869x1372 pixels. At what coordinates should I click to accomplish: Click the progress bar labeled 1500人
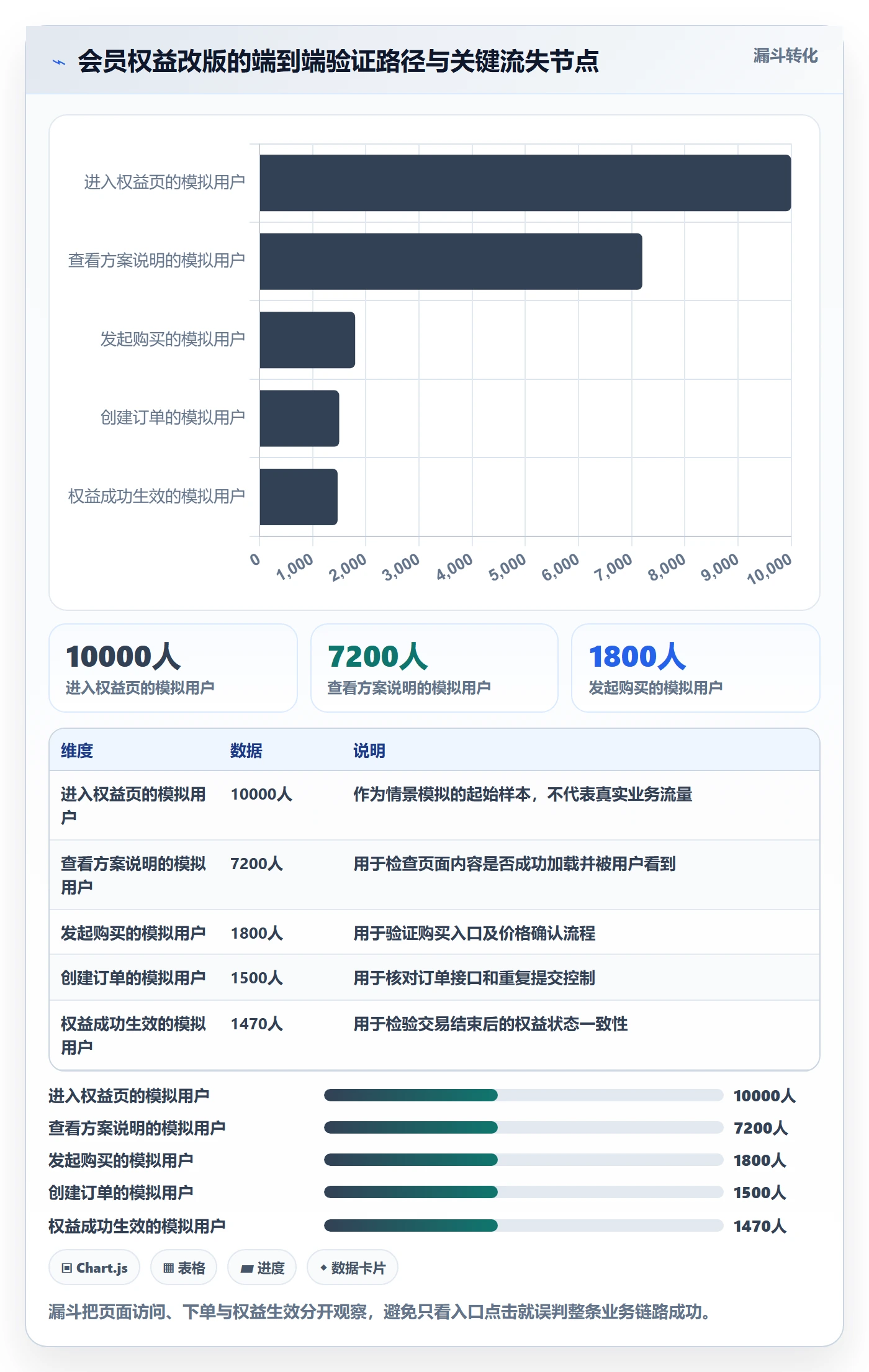tap(524, 1192)
